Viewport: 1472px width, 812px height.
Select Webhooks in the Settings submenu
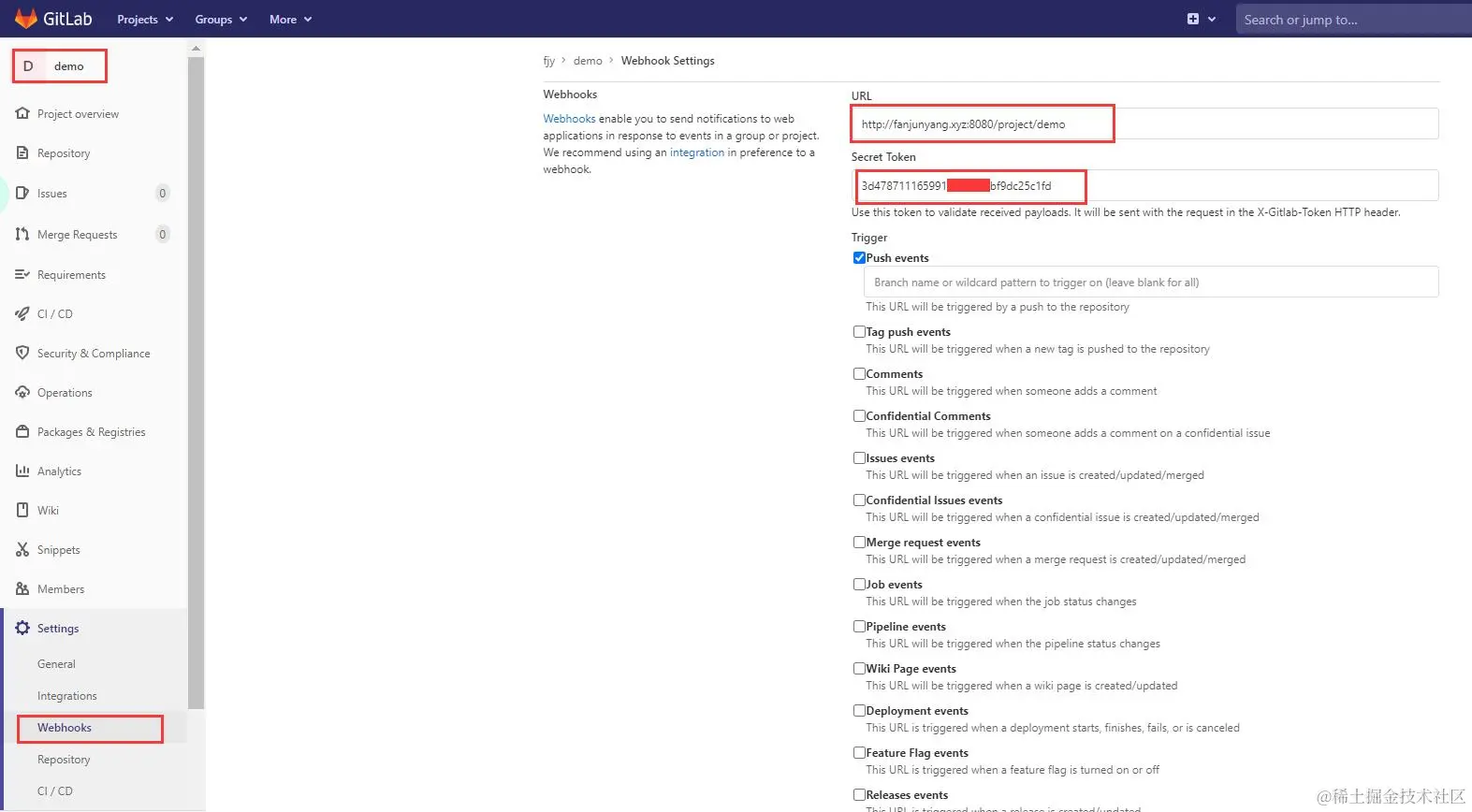click(x=65, y=727)
